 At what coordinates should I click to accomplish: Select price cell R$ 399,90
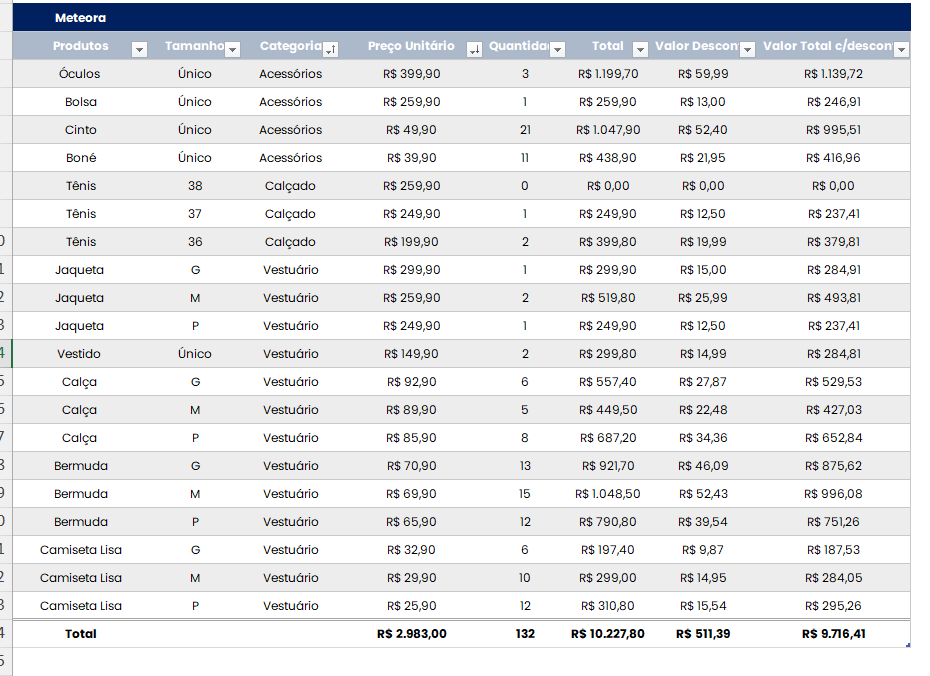[x=411, y=74]
